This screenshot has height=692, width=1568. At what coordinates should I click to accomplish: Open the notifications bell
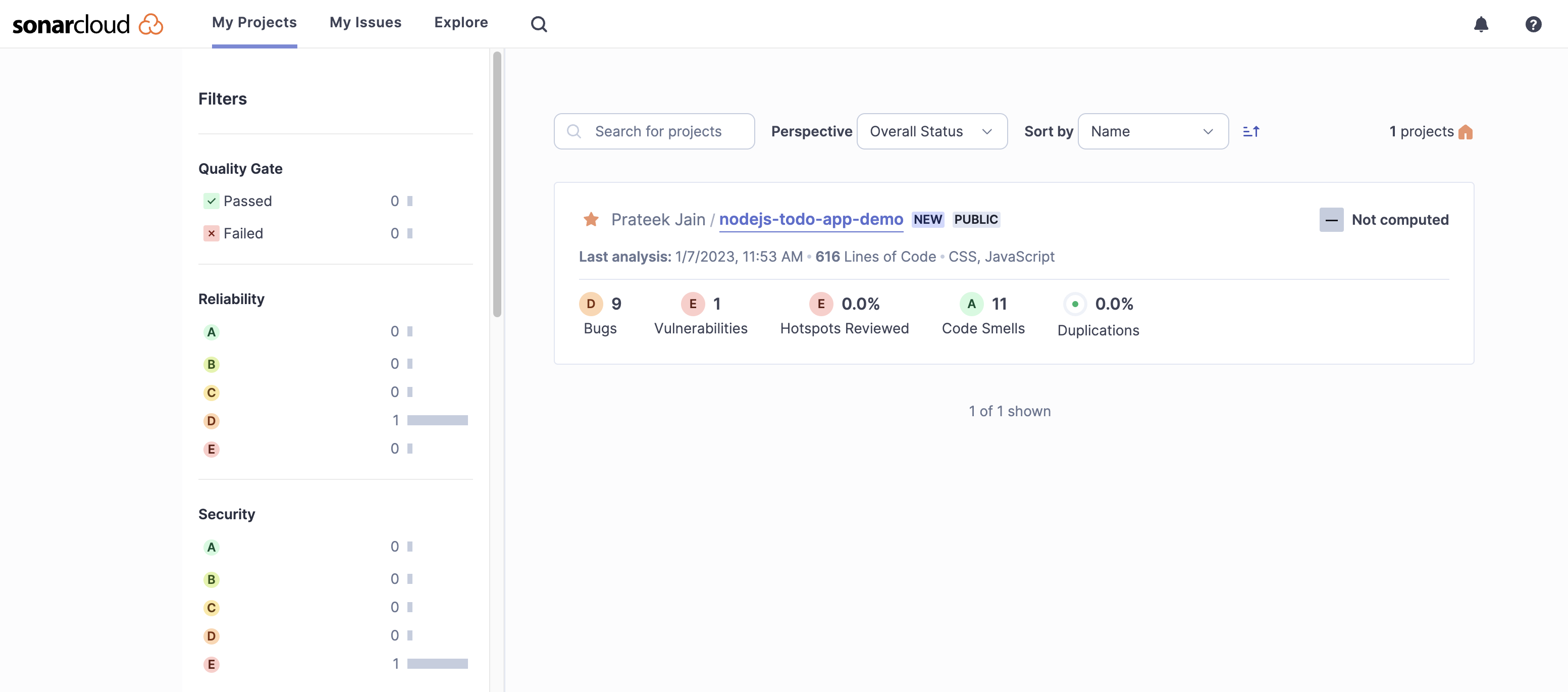click(1480, 24)
